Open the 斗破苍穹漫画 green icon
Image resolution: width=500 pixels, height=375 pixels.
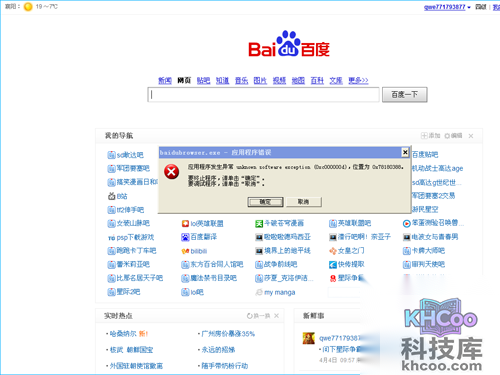[259, 224]
